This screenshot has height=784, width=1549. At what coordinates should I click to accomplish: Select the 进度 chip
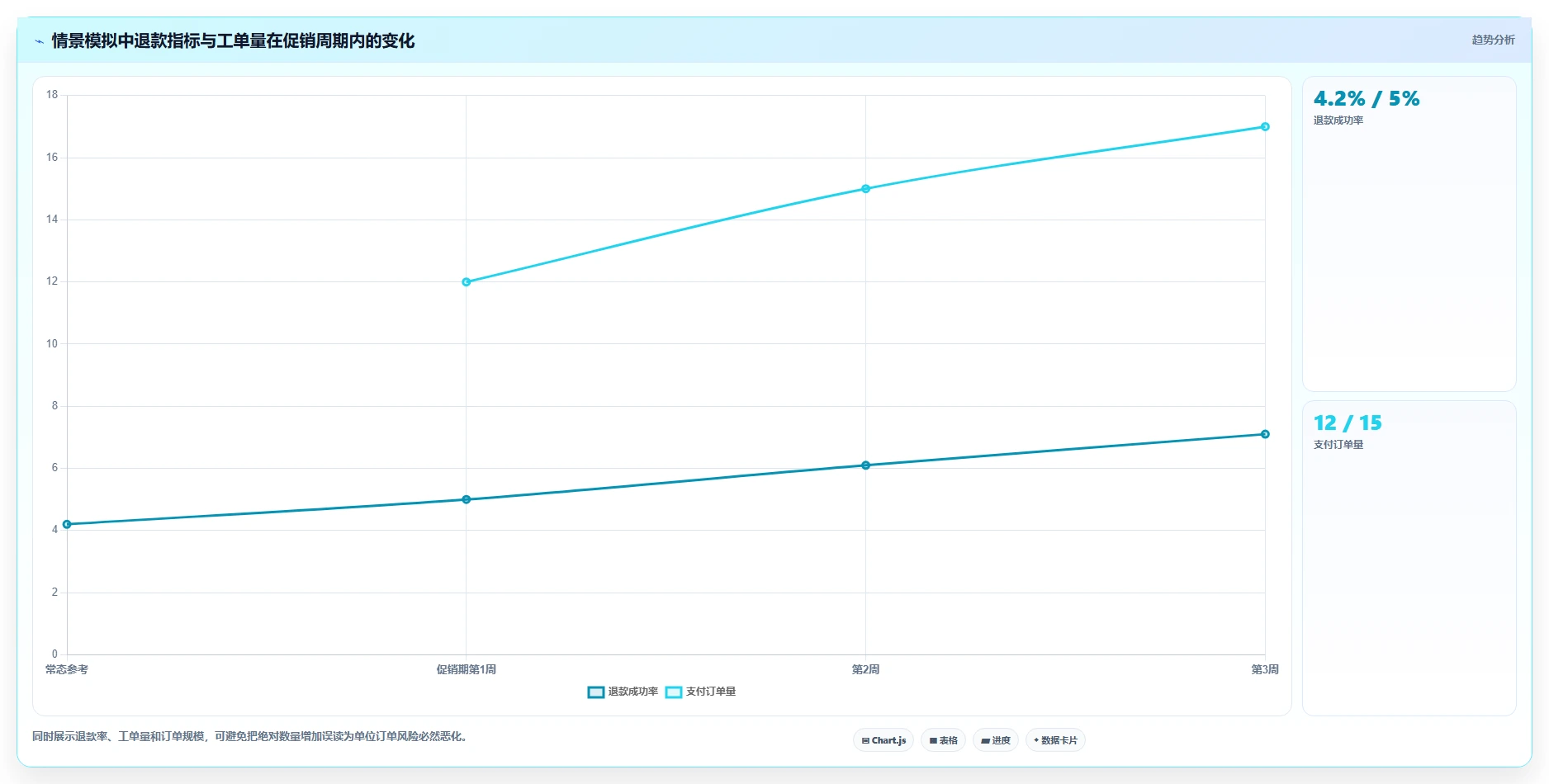[x=996, y=740]
